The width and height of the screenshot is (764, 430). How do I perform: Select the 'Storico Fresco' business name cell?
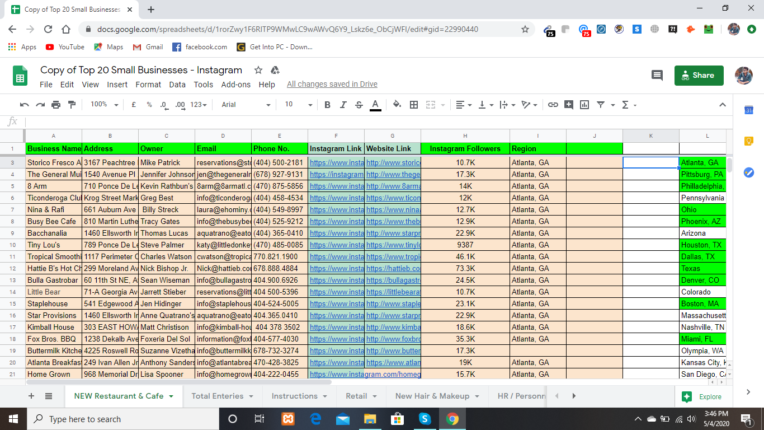[54, 163]
